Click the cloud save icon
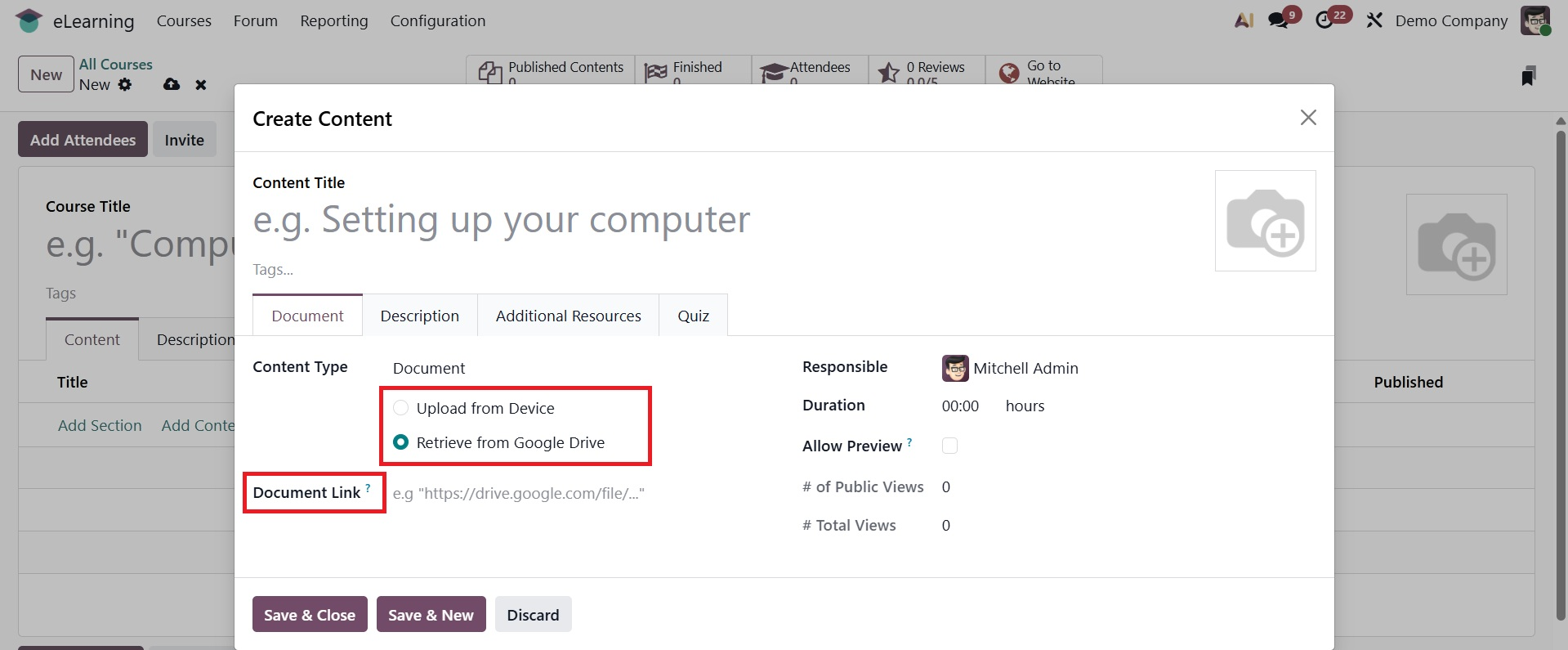This screenshot has height=650, width=1568. point(172,84)
